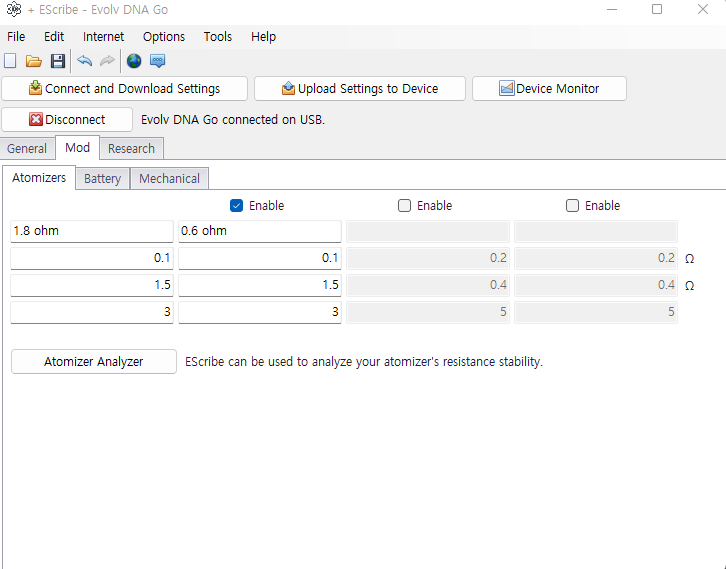
Task: Enable the rightmost atomizer profile checkbox
Action: 573,206
